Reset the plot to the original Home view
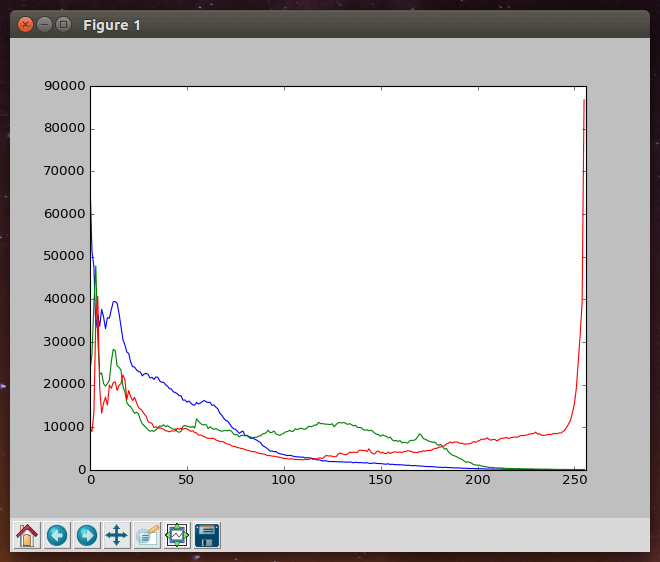Image resolution: width=660 pixels, height=562 pixels. [x=27, y=535]
